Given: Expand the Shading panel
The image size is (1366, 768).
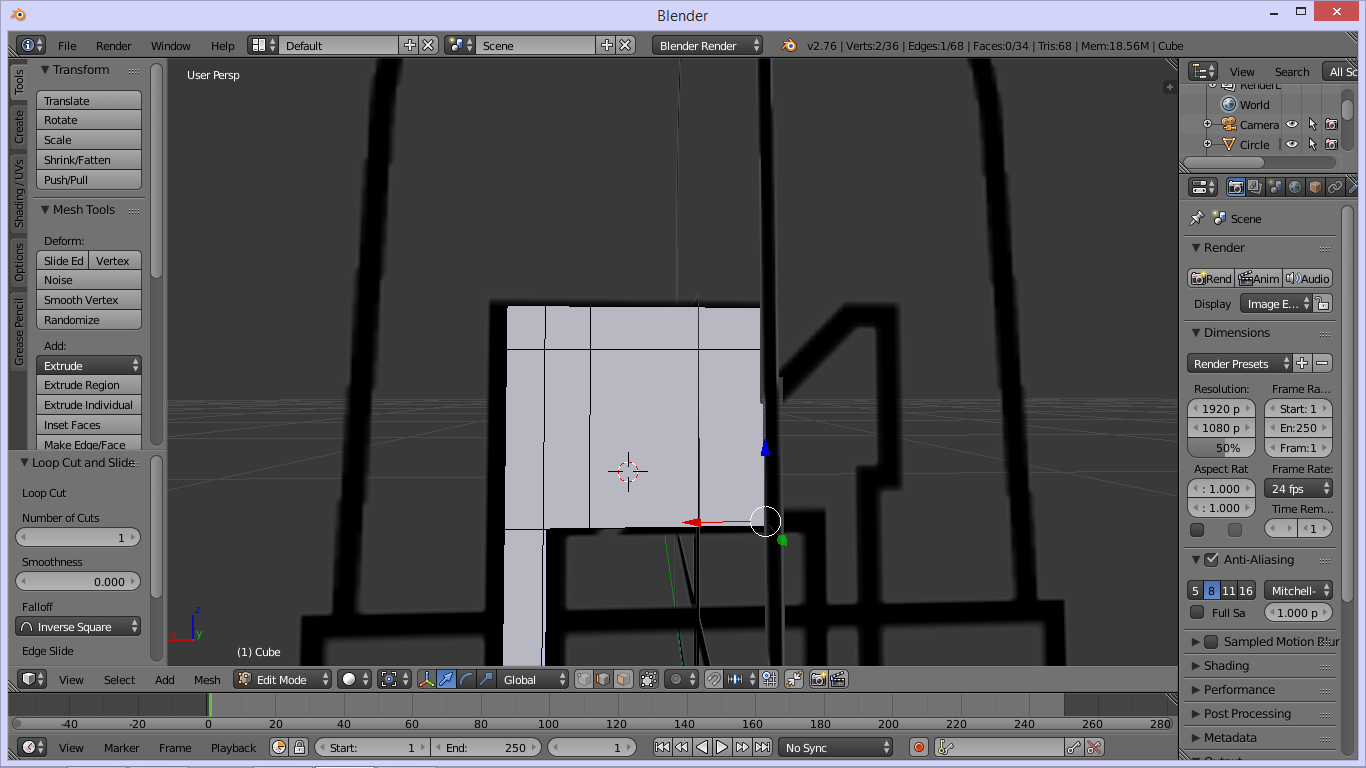Looking at the screenshot, I should tap(1226, 665).
